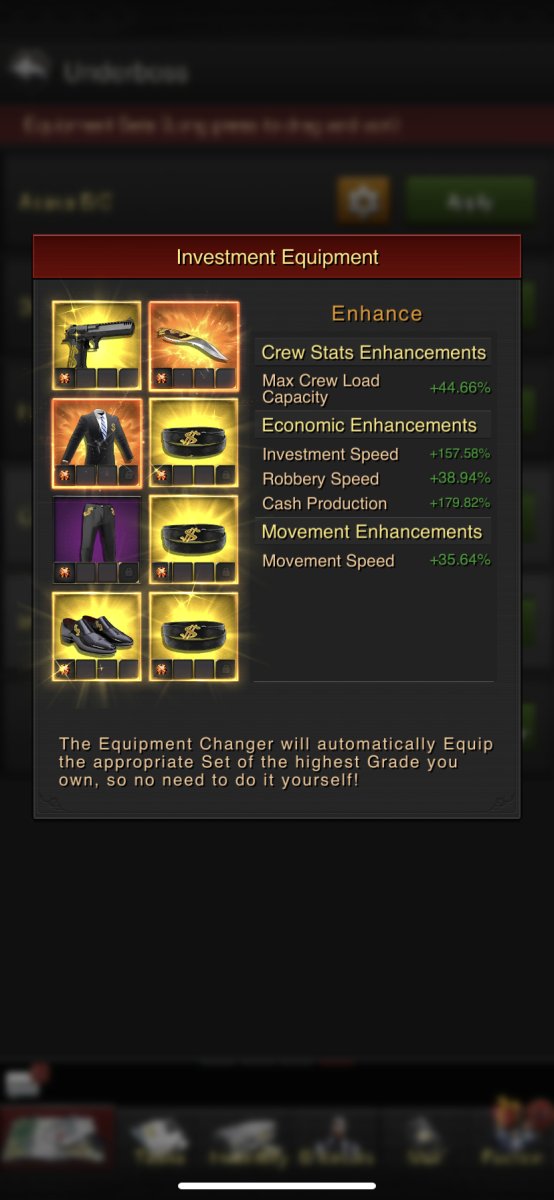Viewport: 554px width, 1200px height.
Task: Click the green Apply button
Action: 469,201
